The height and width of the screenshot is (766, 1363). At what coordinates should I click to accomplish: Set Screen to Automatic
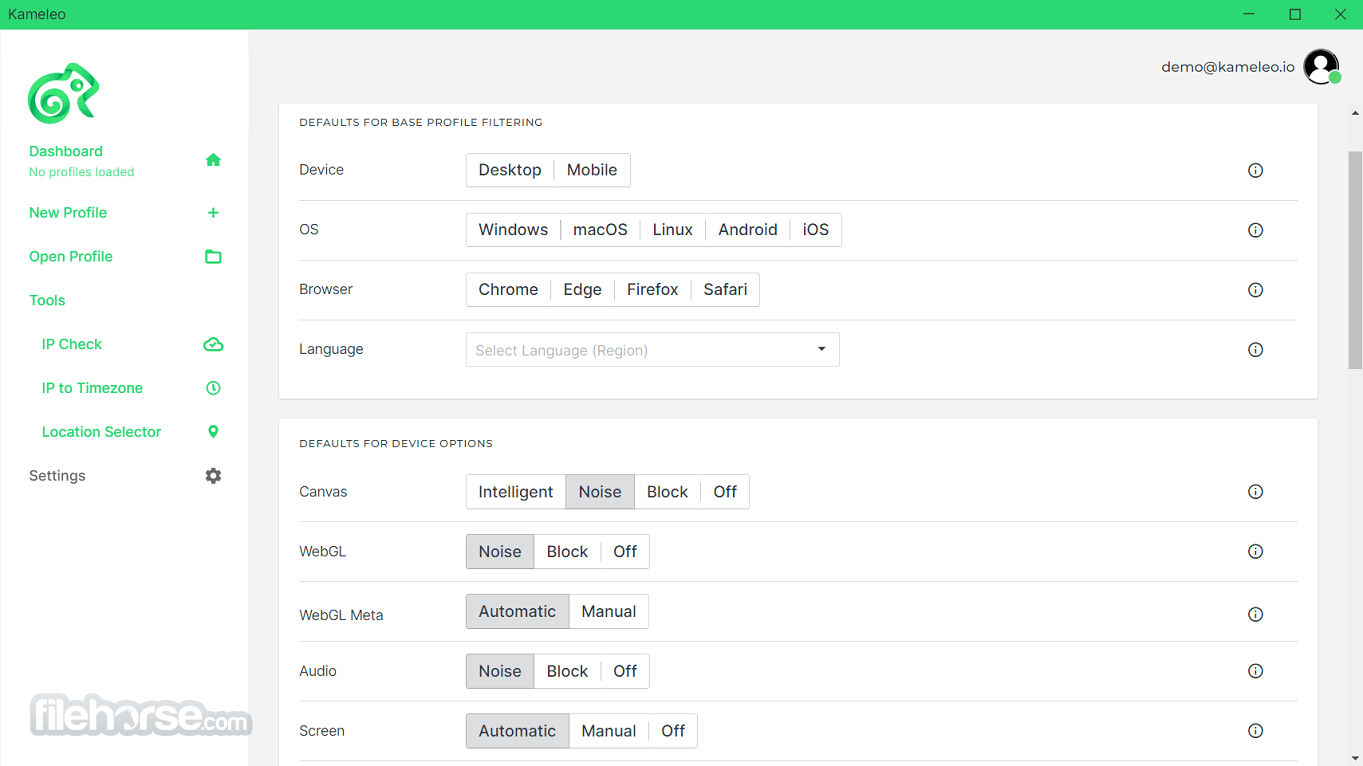[x=517, y=732]
